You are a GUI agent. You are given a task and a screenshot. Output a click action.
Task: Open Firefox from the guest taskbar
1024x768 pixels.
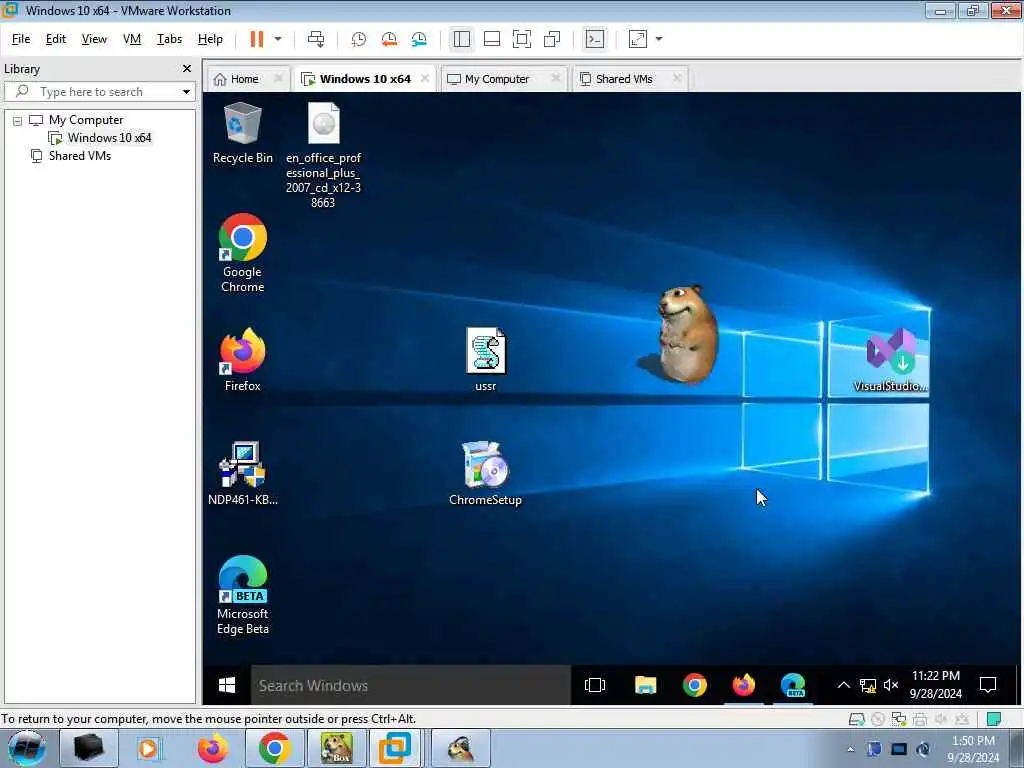[x=744, y=685]
